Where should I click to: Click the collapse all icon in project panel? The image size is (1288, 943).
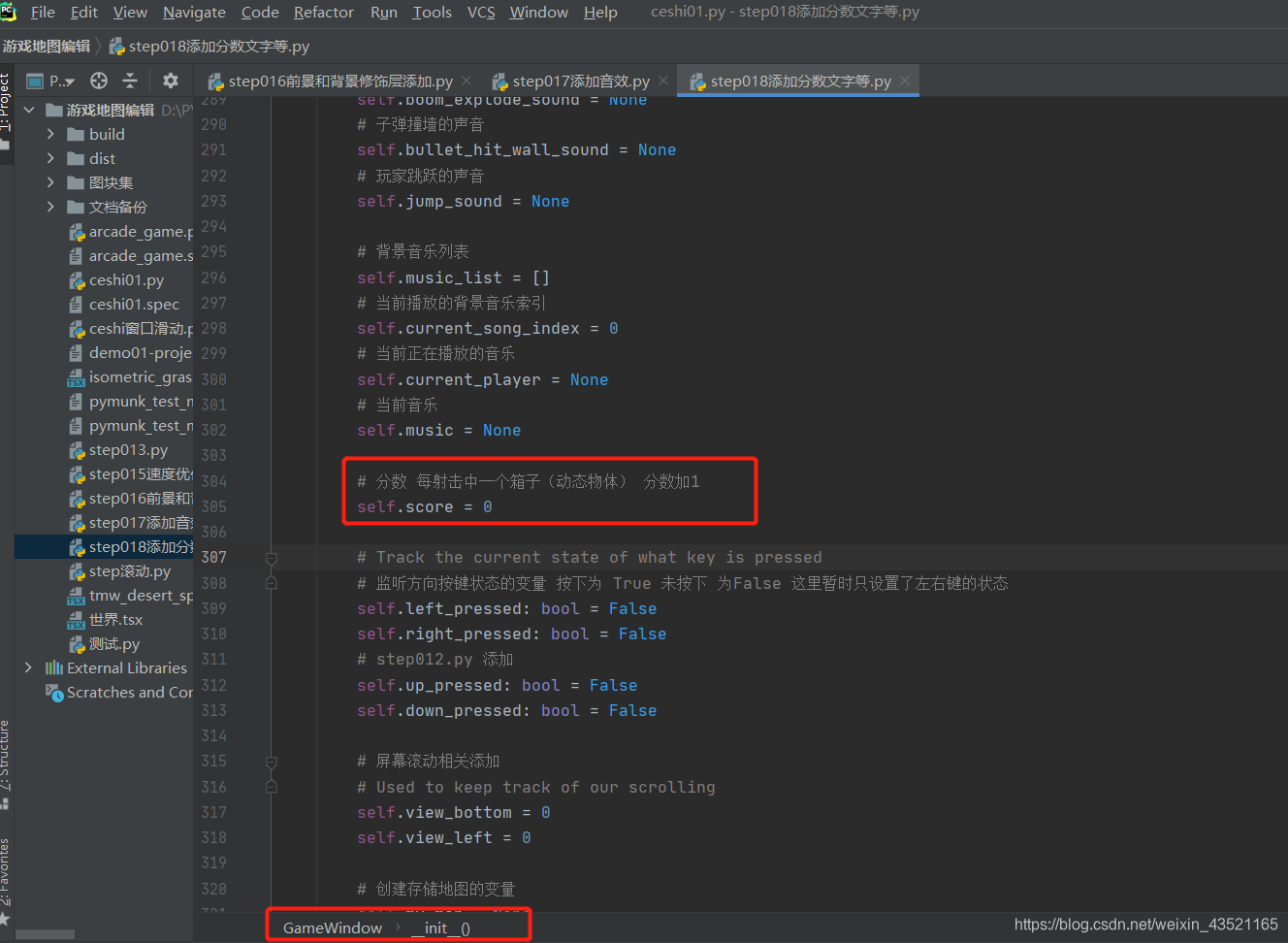[x=130, y=81]
